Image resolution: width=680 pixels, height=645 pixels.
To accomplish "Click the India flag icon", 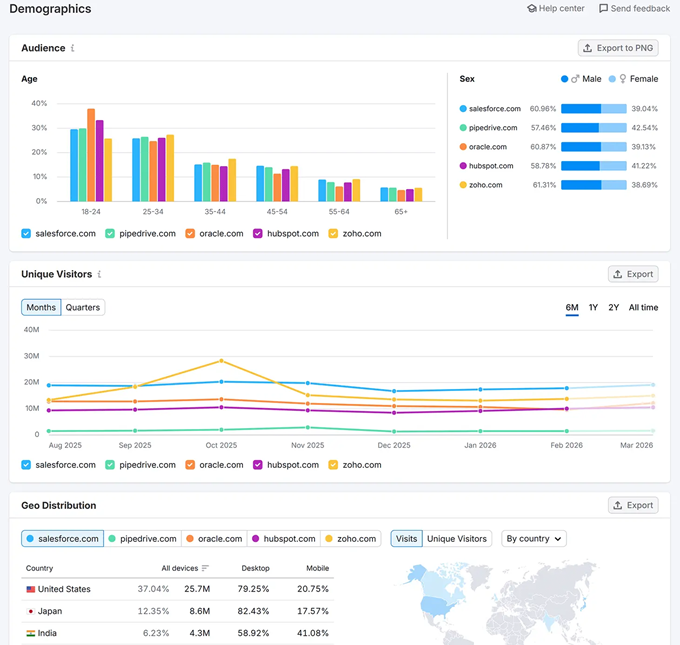I will (x=30, y=633).
